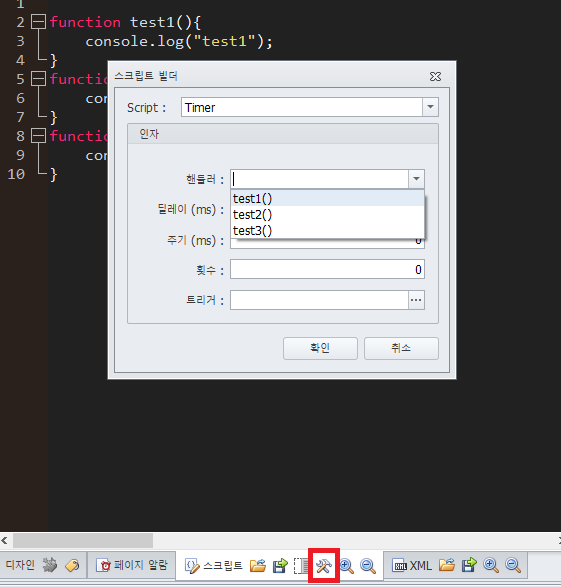This screenshot has height=587, width=561.
Task: Click the tag icon beside 디자인 tab
Action: tap(72, 565)
